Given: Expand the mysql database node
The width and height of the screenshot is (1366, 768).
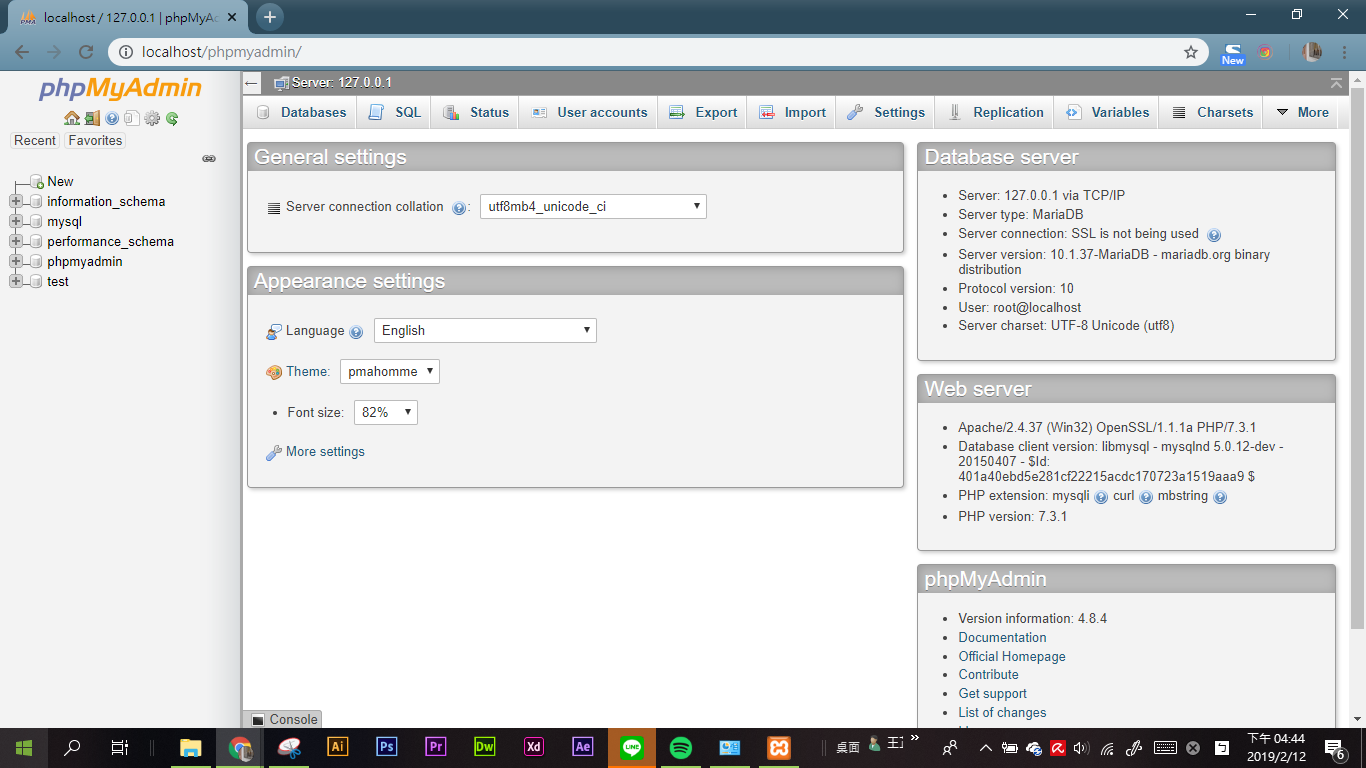Looking at the screenshot, I should [15, 221].
